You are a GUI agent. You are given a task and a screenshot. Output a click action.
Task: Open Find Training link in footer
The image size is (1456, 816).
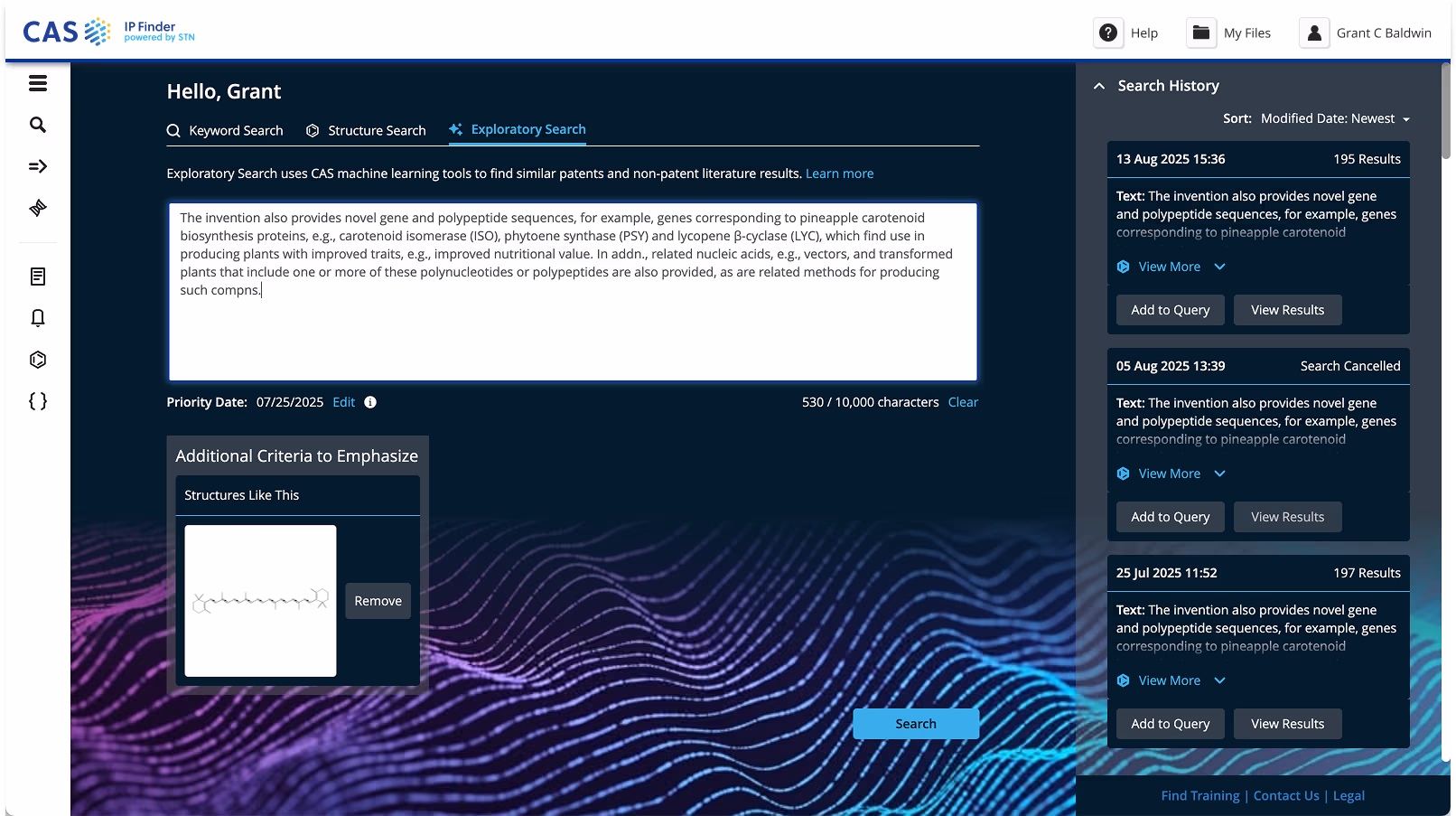pos(1200,796)
